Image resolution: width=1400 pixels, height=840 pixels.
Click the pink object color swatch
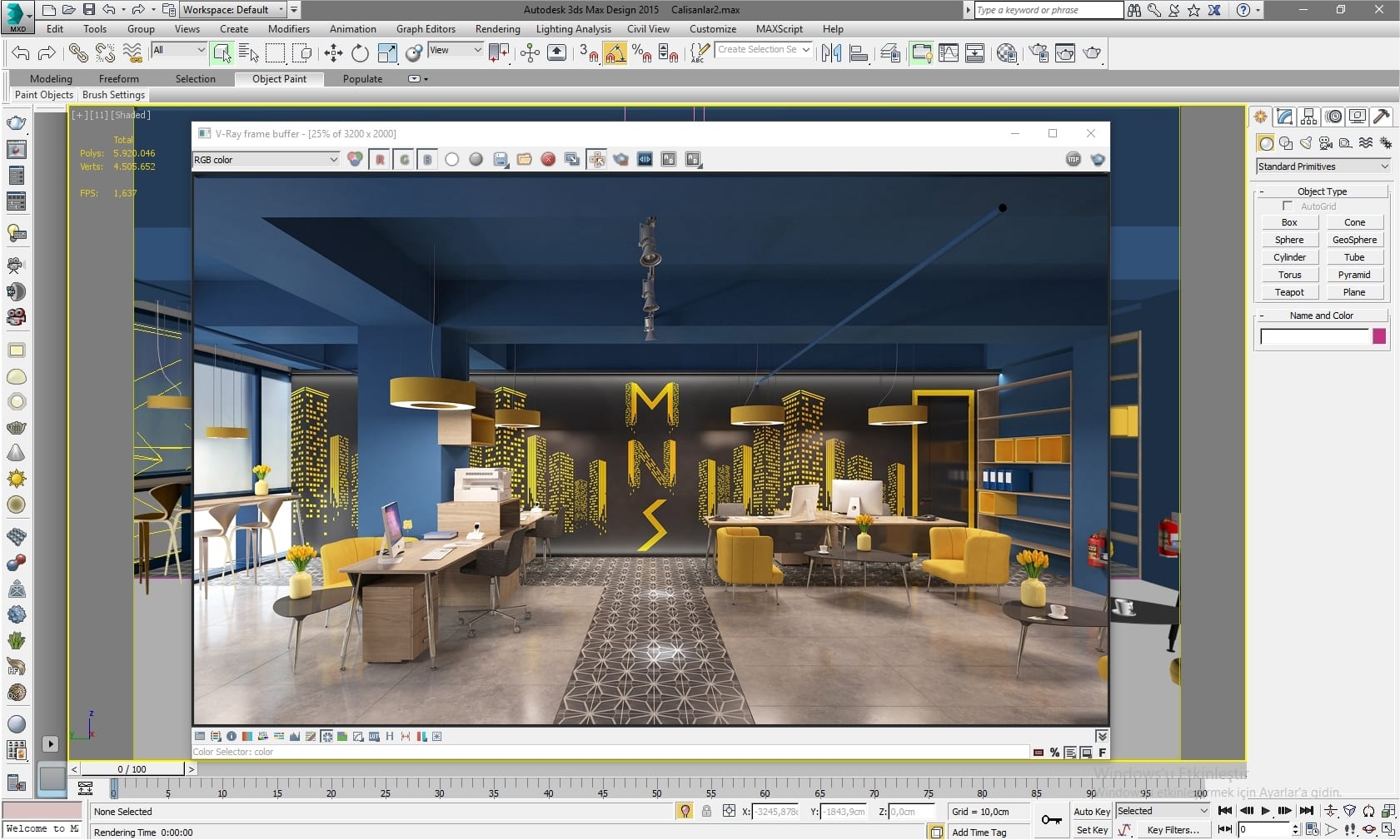[1379, 336]
